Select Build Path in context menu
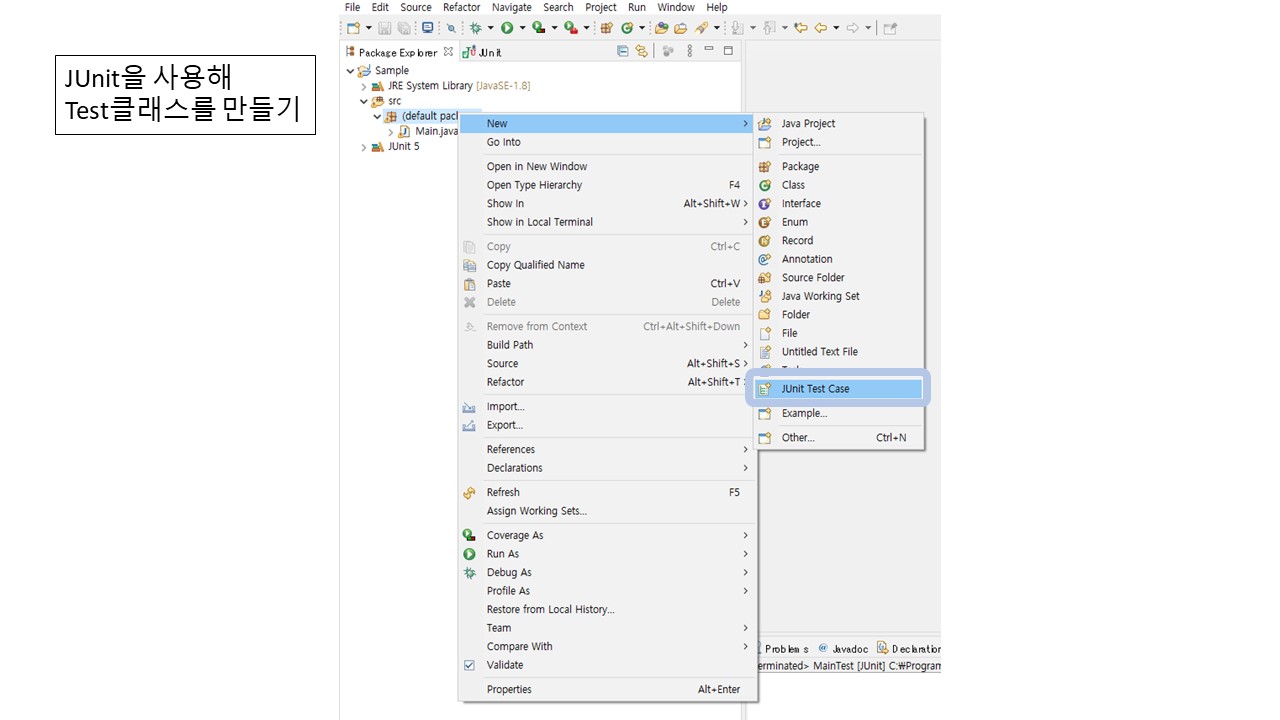The height and width of the screenshot is (720, 1280). coord(606,345)
